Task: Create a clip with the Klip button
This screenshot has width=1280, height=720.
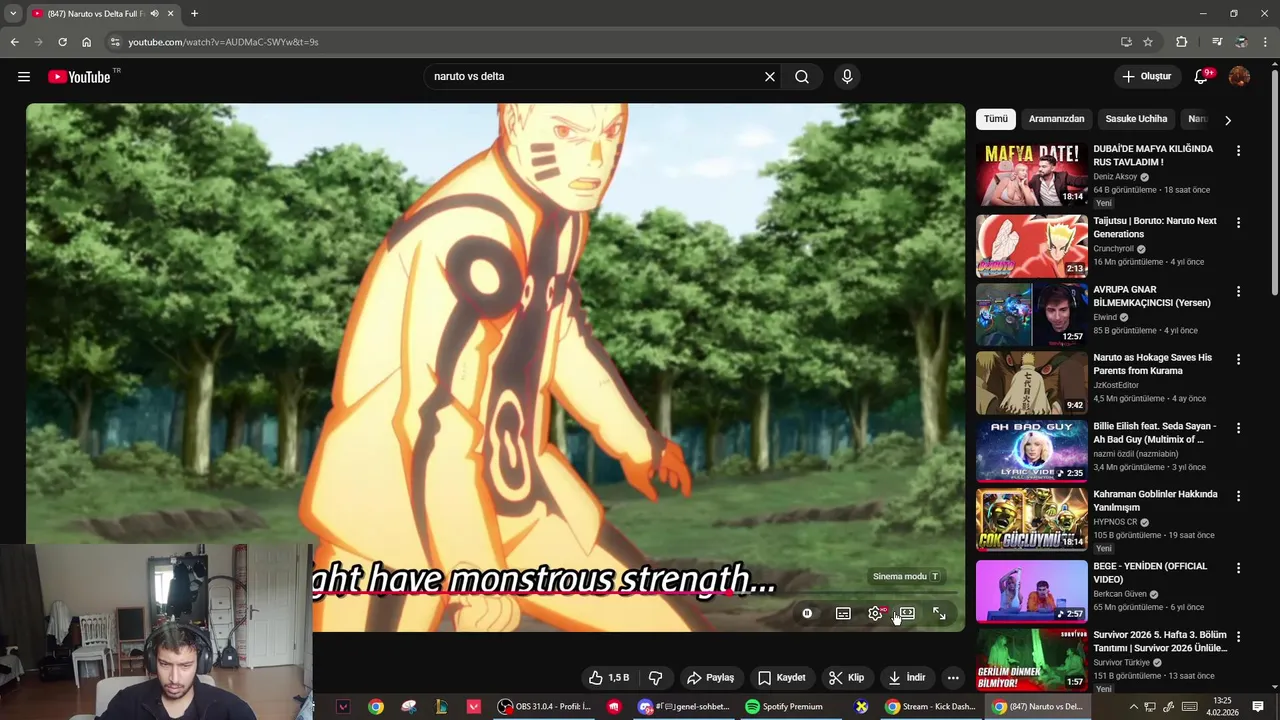Action: click(x=847, y=678)
